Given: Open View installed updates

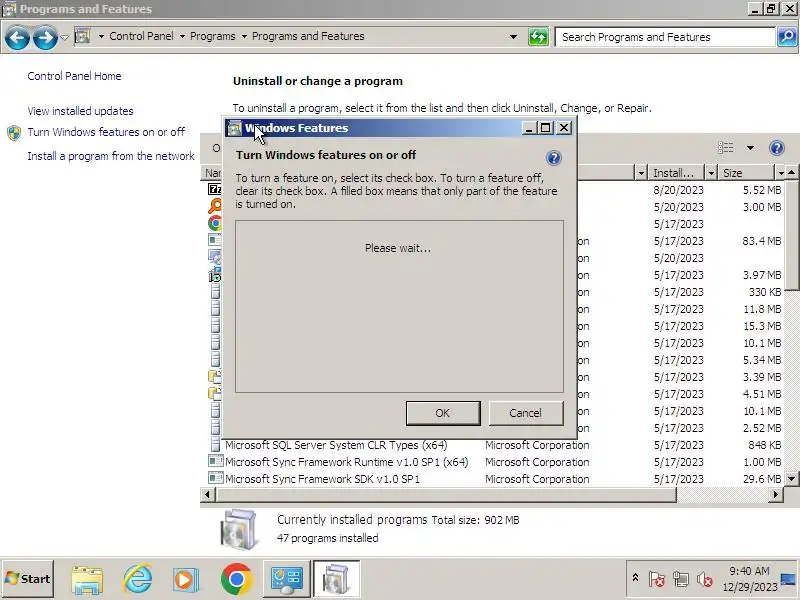Looking at the screenshot, I should [80, 111].
